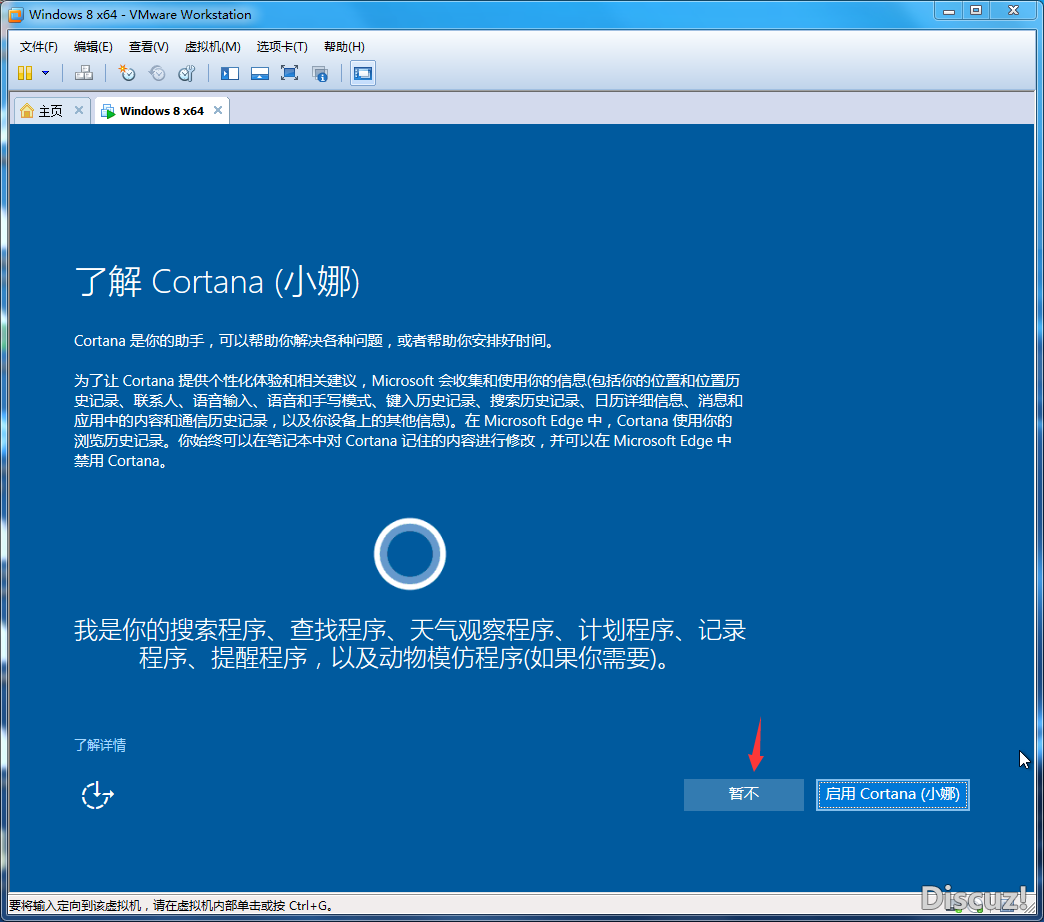Toggle the console view icon
1044x922 pixels.
tap(363, 73)
